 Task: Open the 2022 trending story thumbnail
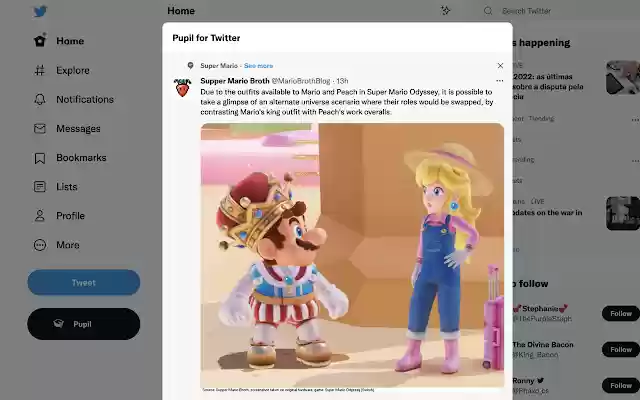click(622, 78)
